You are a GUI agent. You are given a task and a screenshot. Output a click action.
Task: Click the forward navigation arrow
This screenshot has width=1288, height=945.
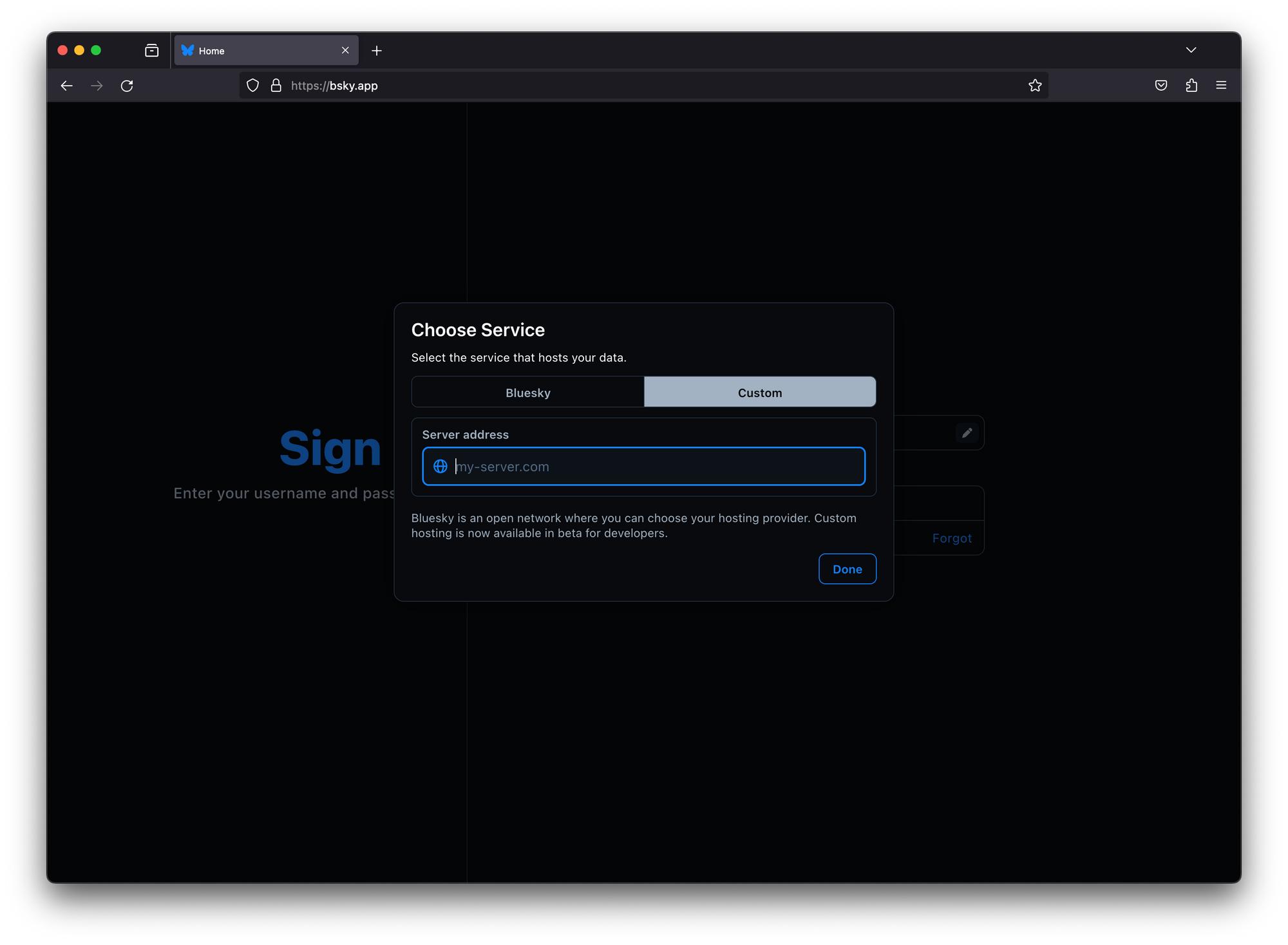click(x=97, y=86)
